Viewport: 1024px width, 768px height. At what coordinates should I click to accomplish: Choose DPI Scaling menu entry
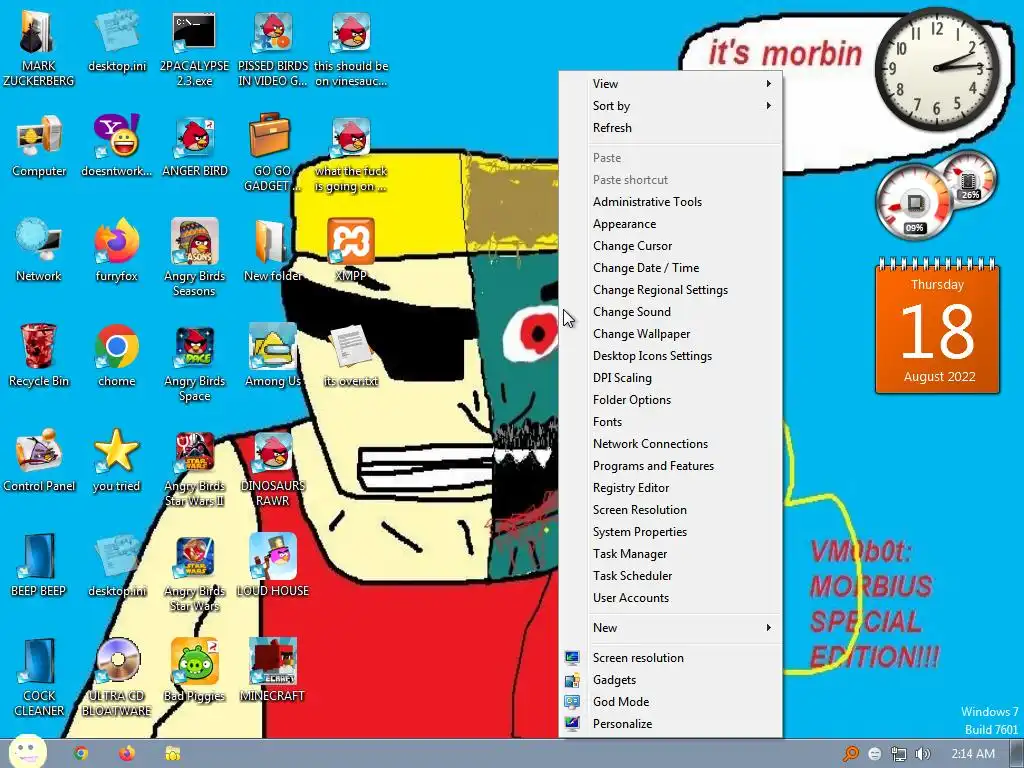click(671, 377)
